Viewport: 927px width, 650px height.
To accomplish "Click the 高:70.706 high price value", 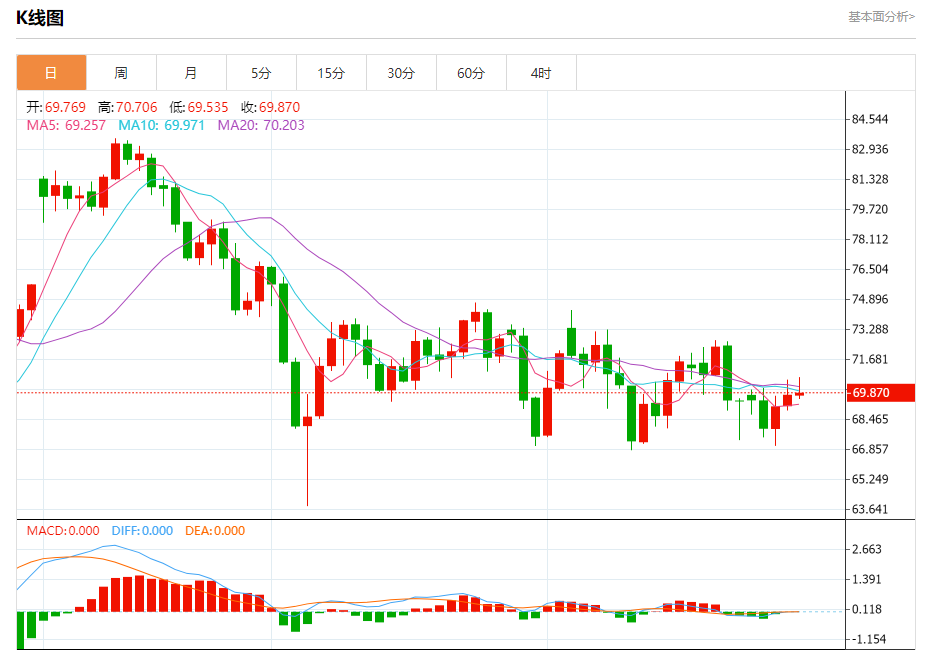I will [128, 107].
